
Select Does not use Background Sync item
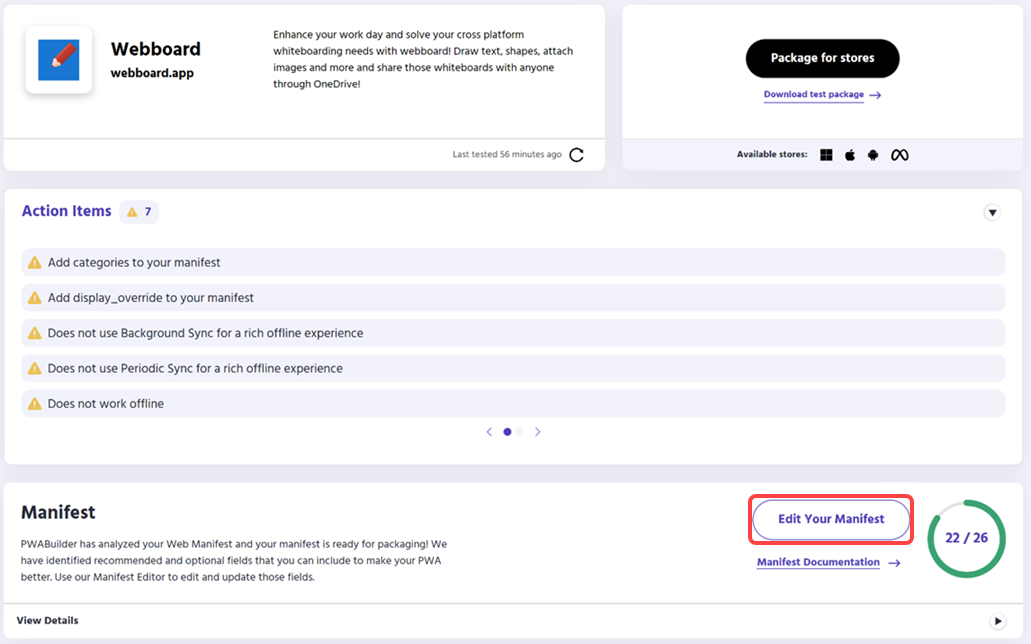(513, 334)
